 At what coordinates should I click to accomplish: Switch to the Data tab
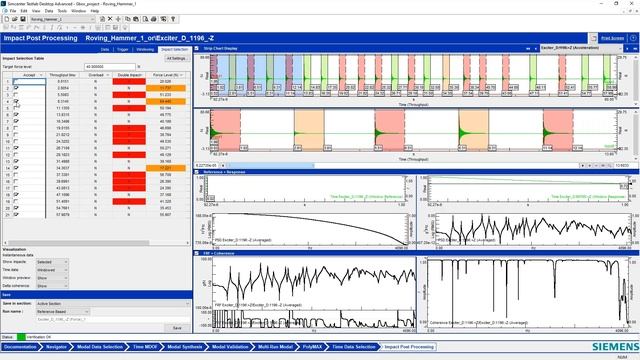[105, 49]
